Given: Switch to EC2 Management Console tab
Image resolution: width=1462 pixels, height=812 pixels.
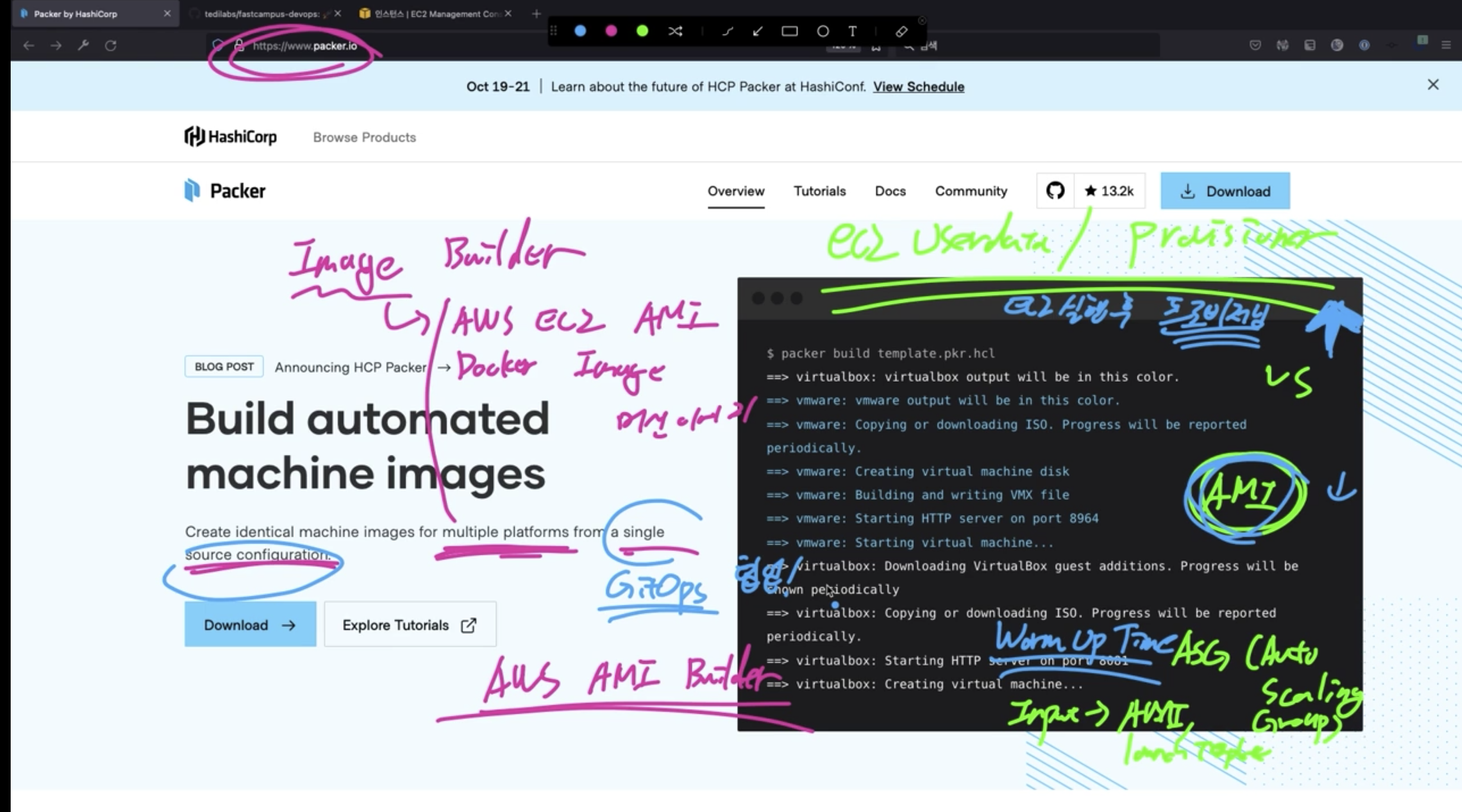Looking at the screenshot, I should (435, 14).
